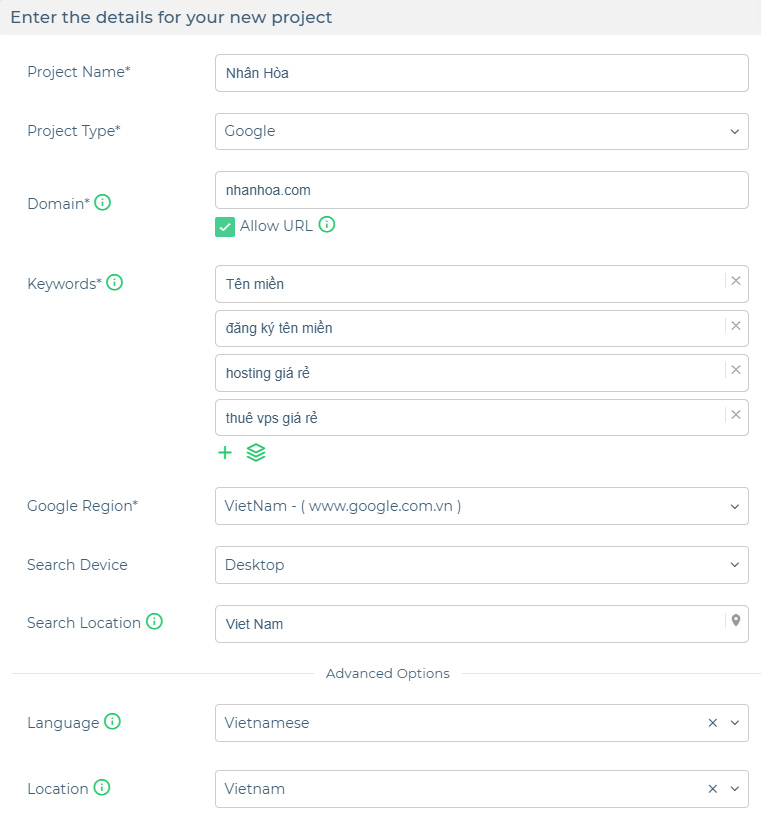Click the map pin icon in Search Location
Image resolution: width=761 pixels, height=824 pixels.
(736, 621)
